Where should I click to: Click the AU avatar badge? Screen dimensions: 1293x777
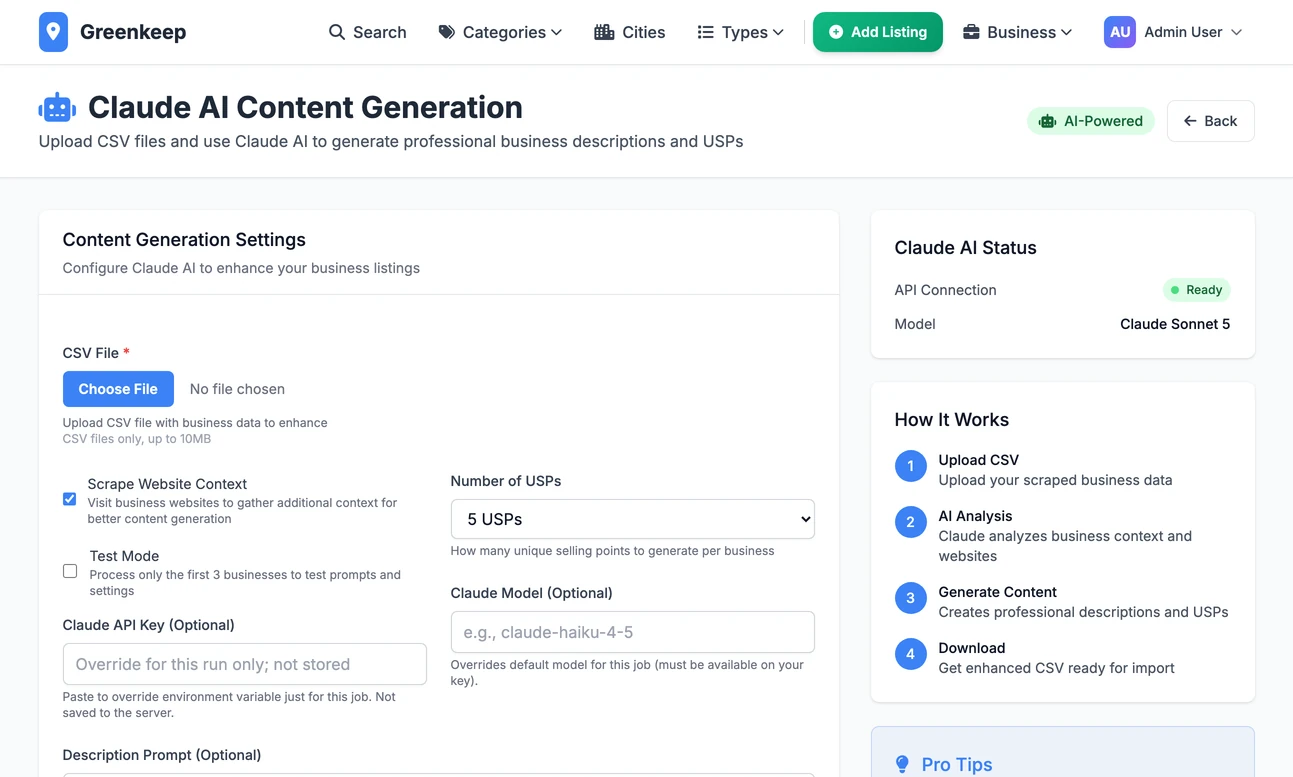1120,32
